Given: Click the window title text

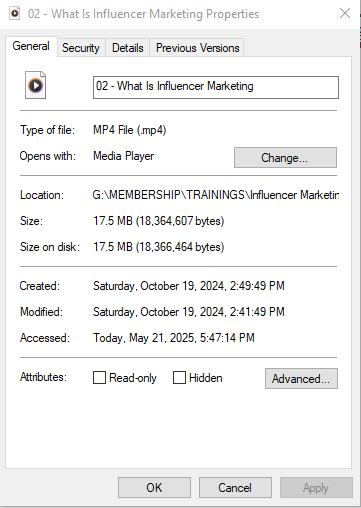Looking at the screenshot, I should tap(143, 14).
